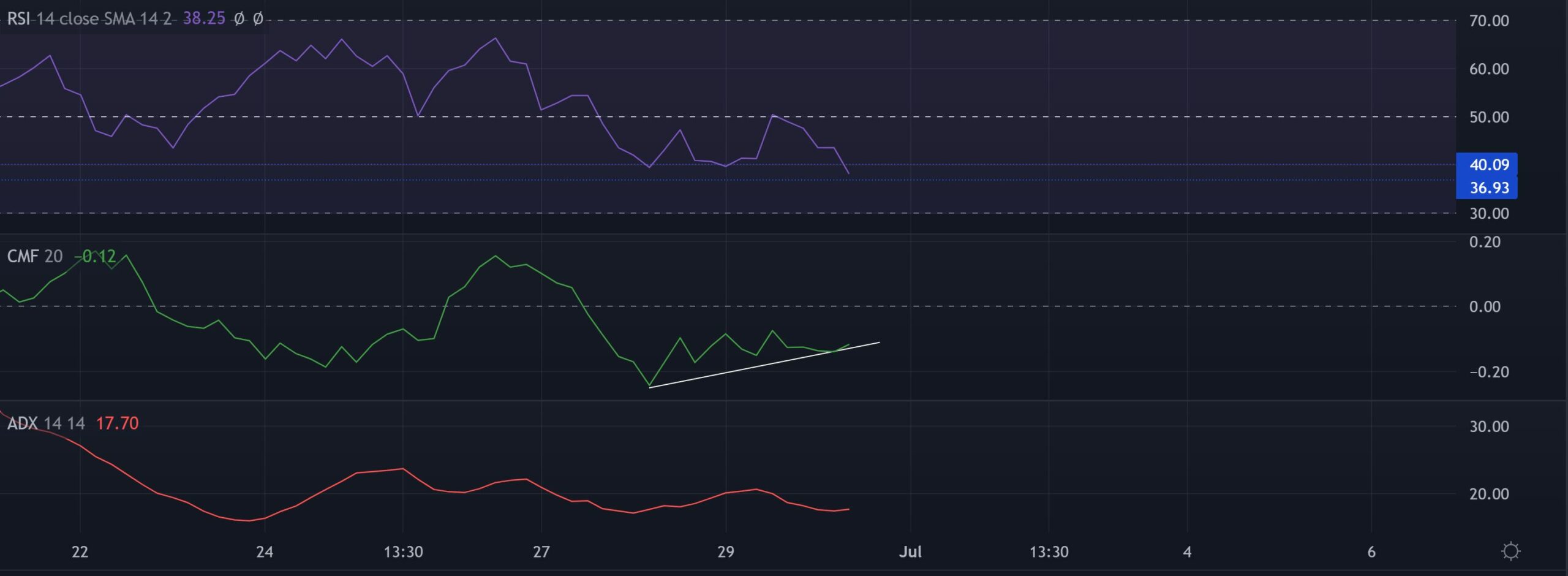Click the purple RSI value 38.25
The image size is (1568, 576).
[203, 18]
